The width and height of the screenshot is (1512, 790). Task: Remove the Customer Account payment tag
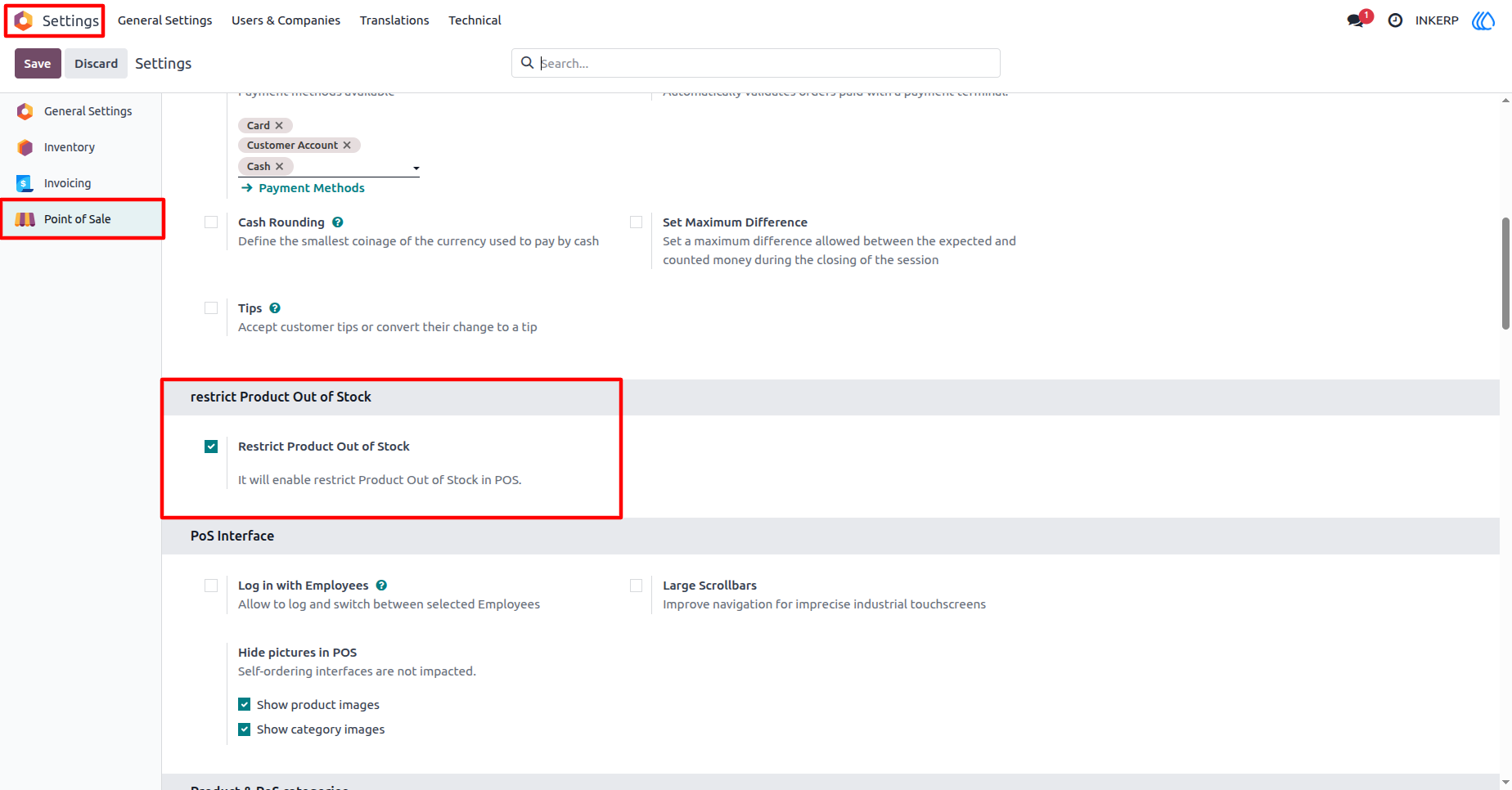pos(347,145)
